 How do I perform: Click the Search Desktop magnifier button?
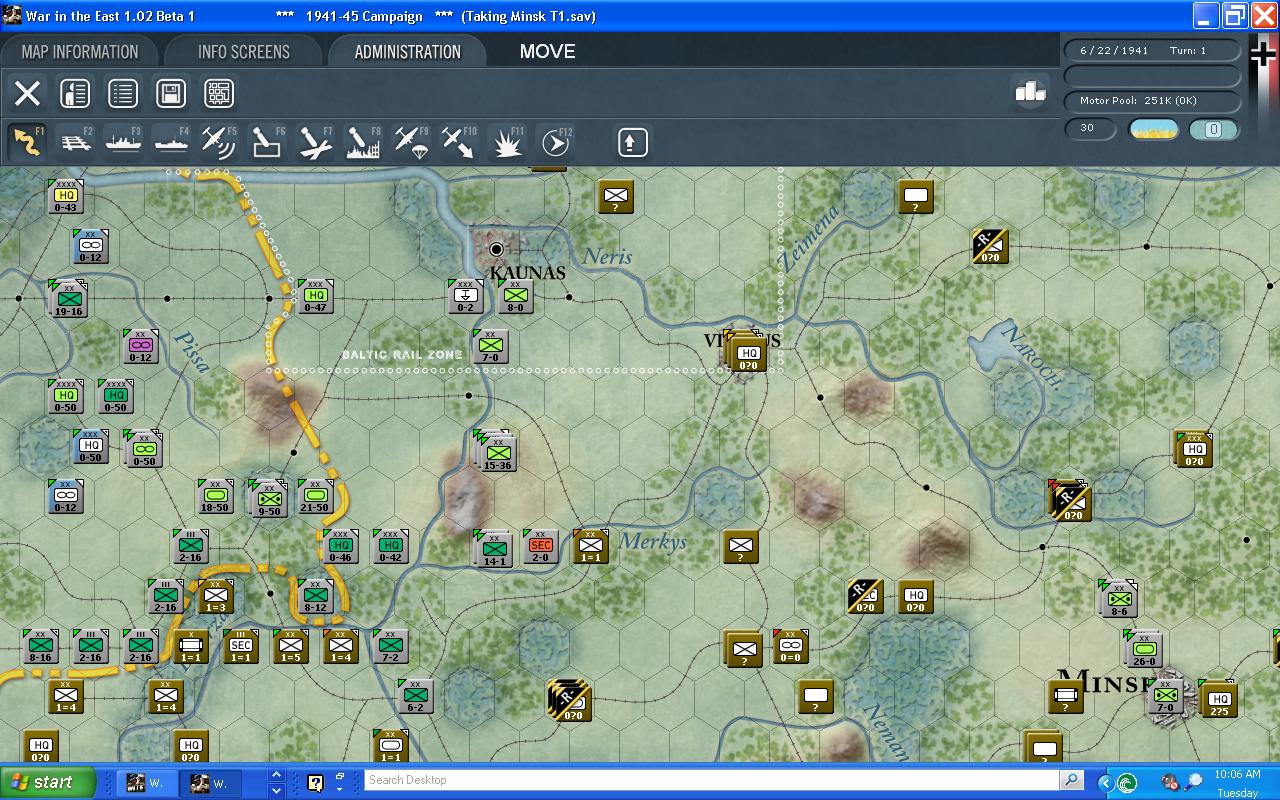coord(1071,780)
